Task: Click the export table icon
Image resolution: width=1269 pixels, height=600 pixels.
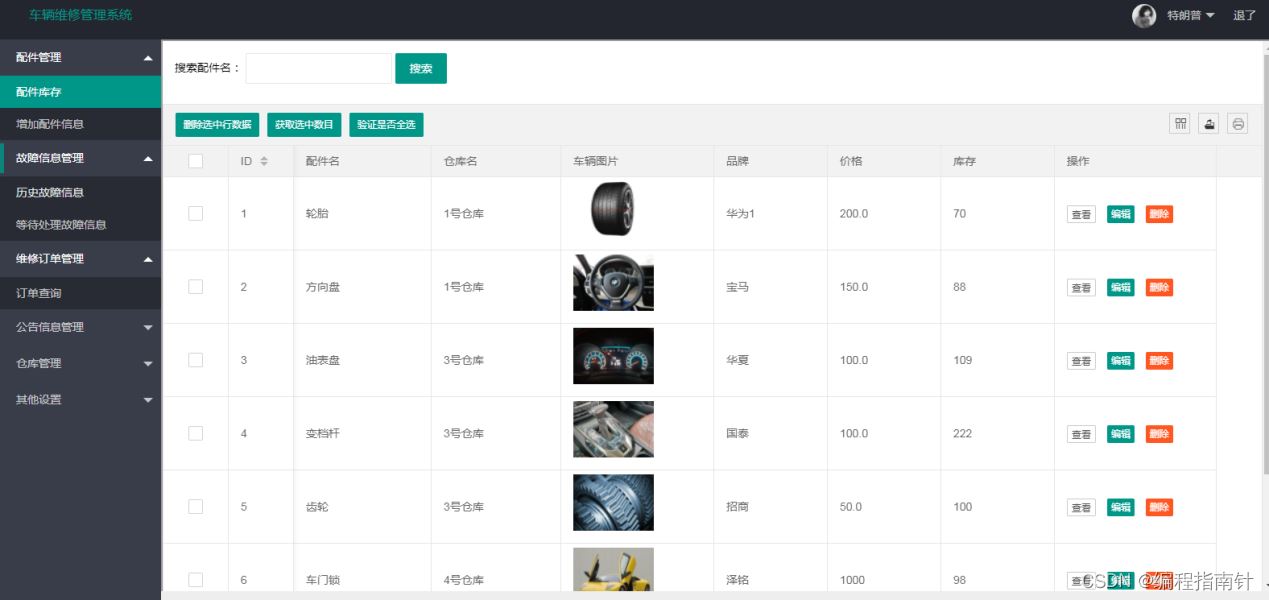Action: pos(1209,124)
